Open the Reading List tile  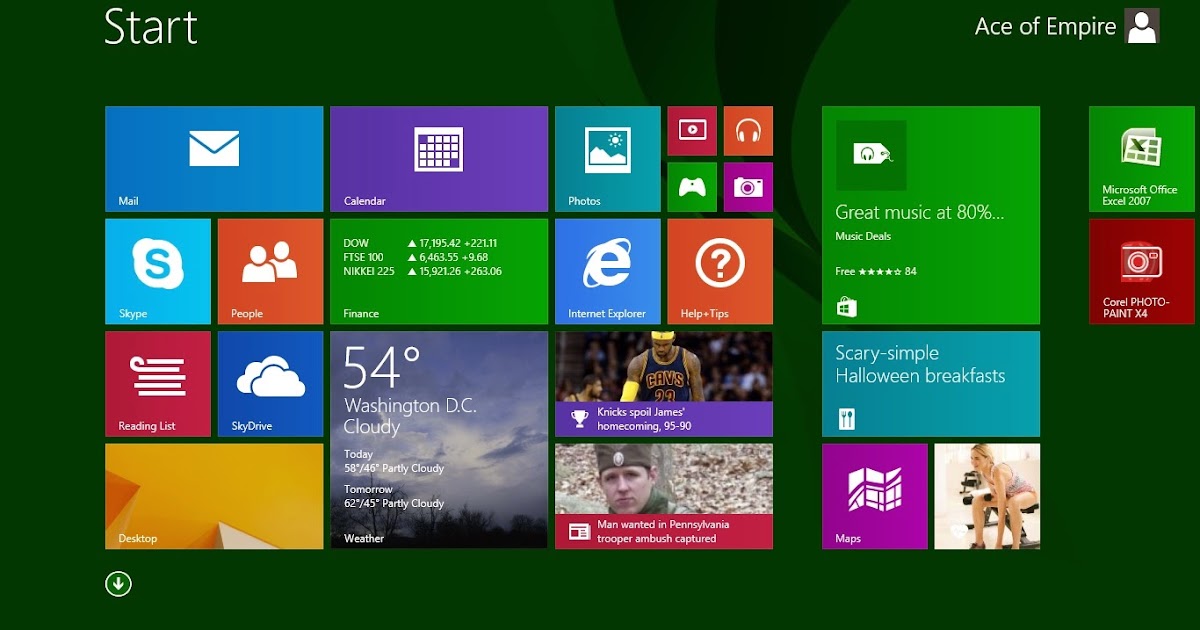point(158,384)
